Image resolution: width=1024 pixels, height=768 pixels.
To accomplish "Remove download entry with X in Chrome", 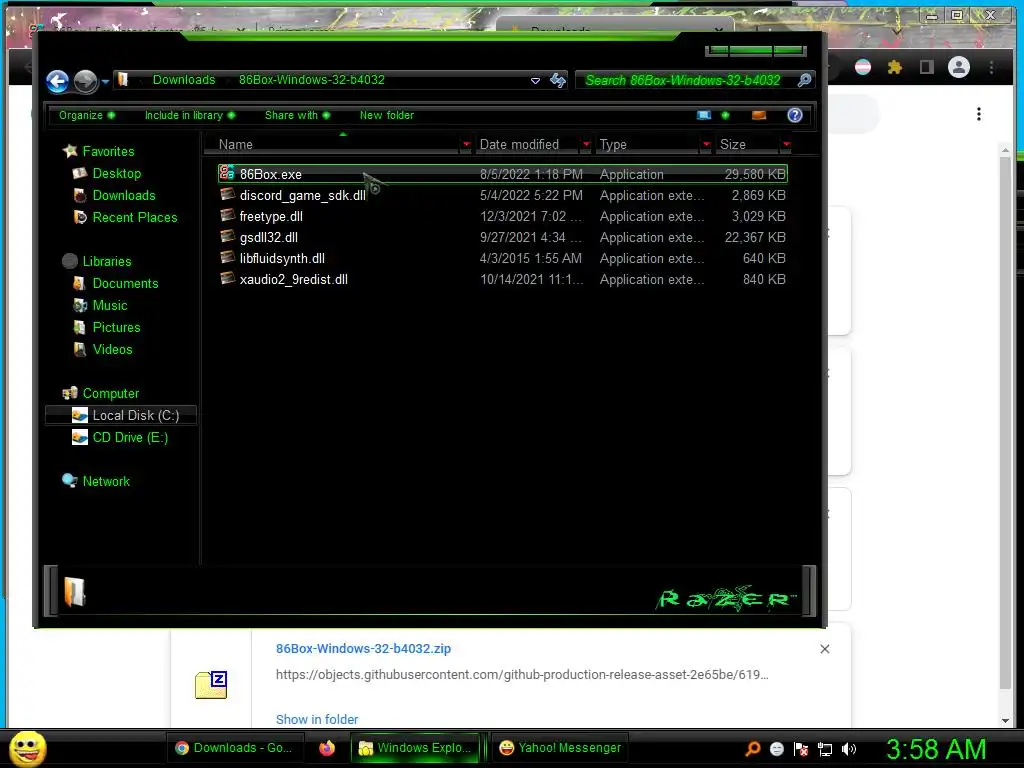I will tap(825, 648).
